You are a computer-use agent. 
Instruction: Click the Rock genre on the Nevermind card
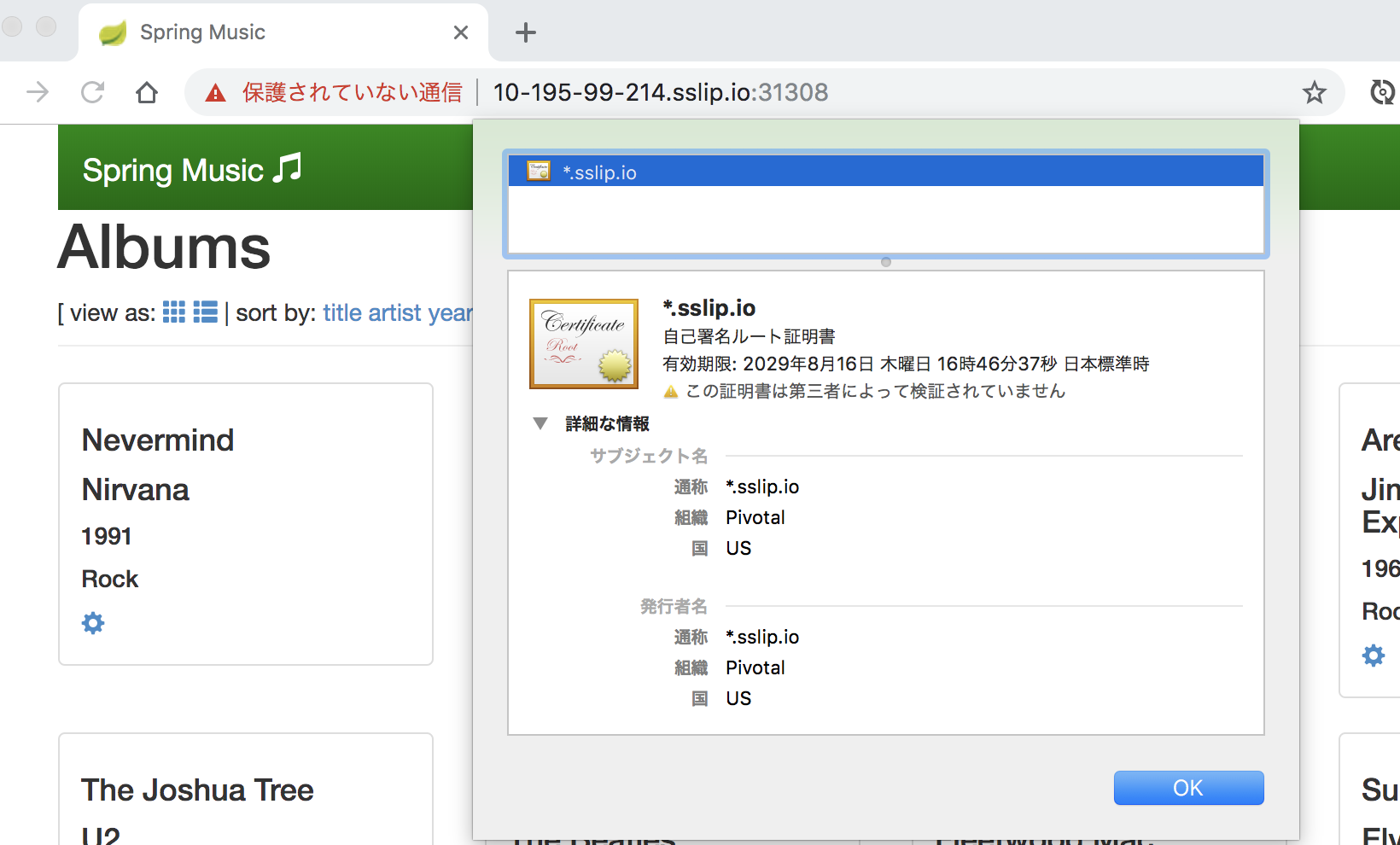point(109,579)
